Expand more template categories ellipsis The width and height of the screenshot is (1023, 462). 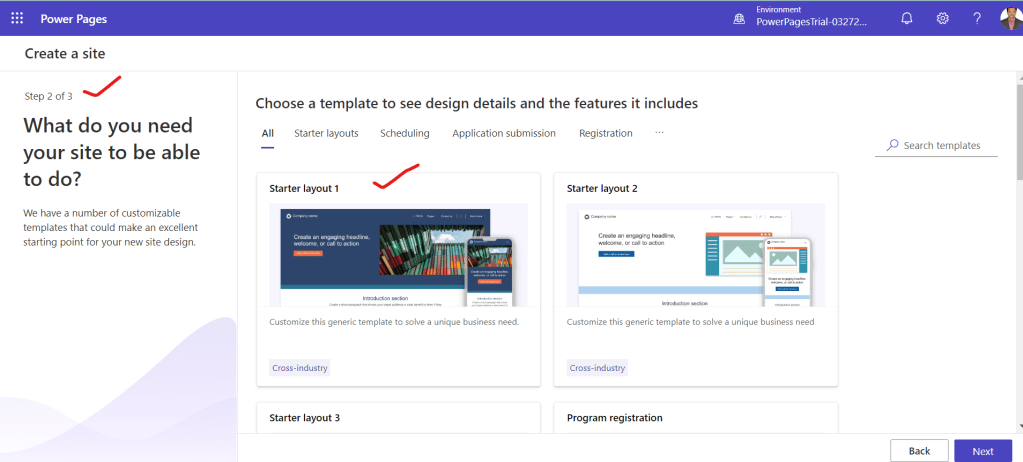click(659, 133)
